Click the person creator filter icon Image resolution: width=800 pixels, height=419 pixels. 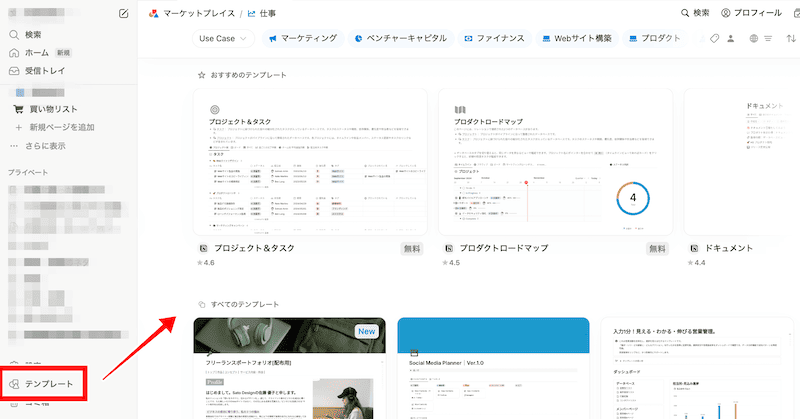click(x=733, y=39)
